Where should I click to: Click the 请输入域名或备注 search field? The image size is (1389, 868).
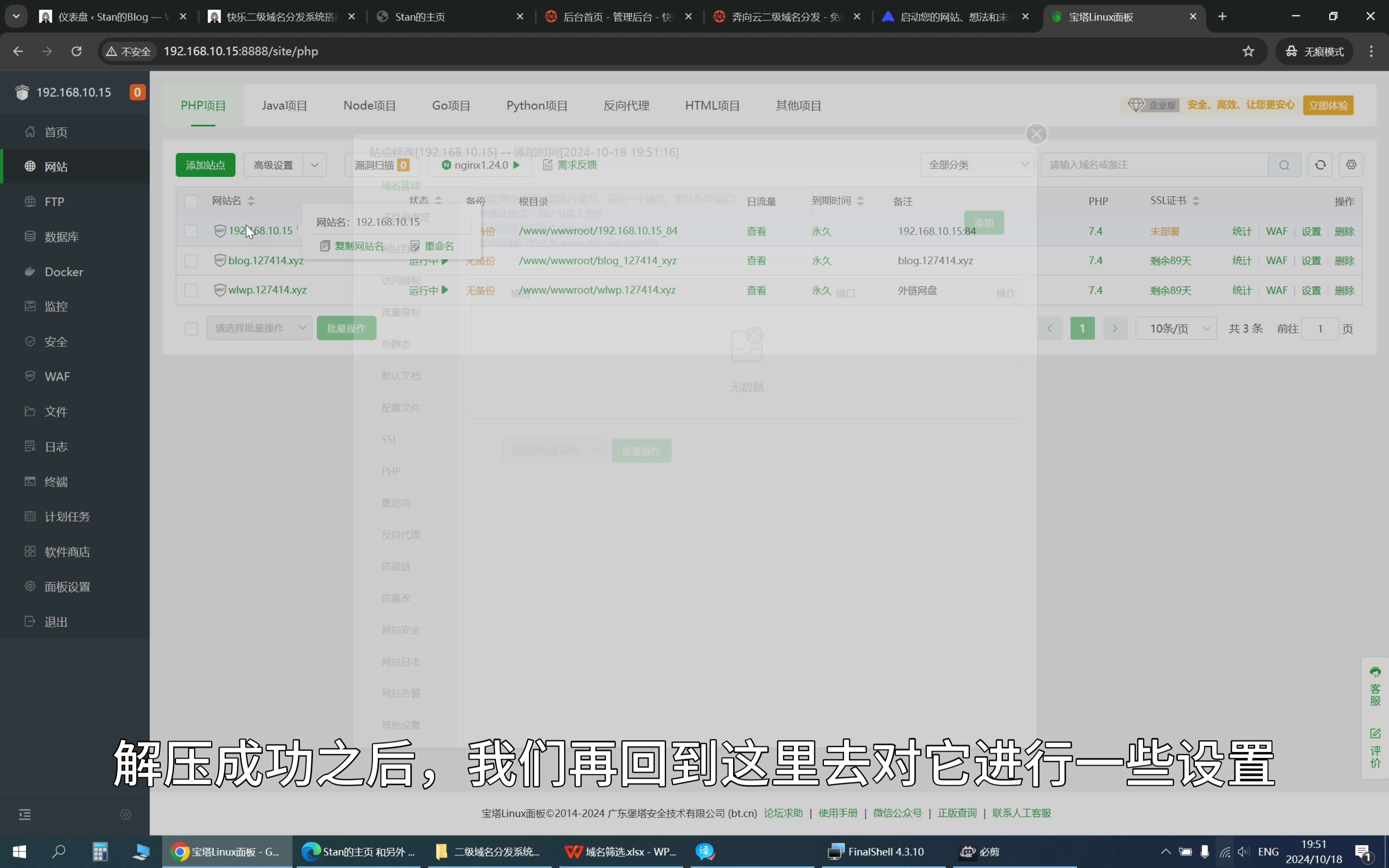[1154, 165]
